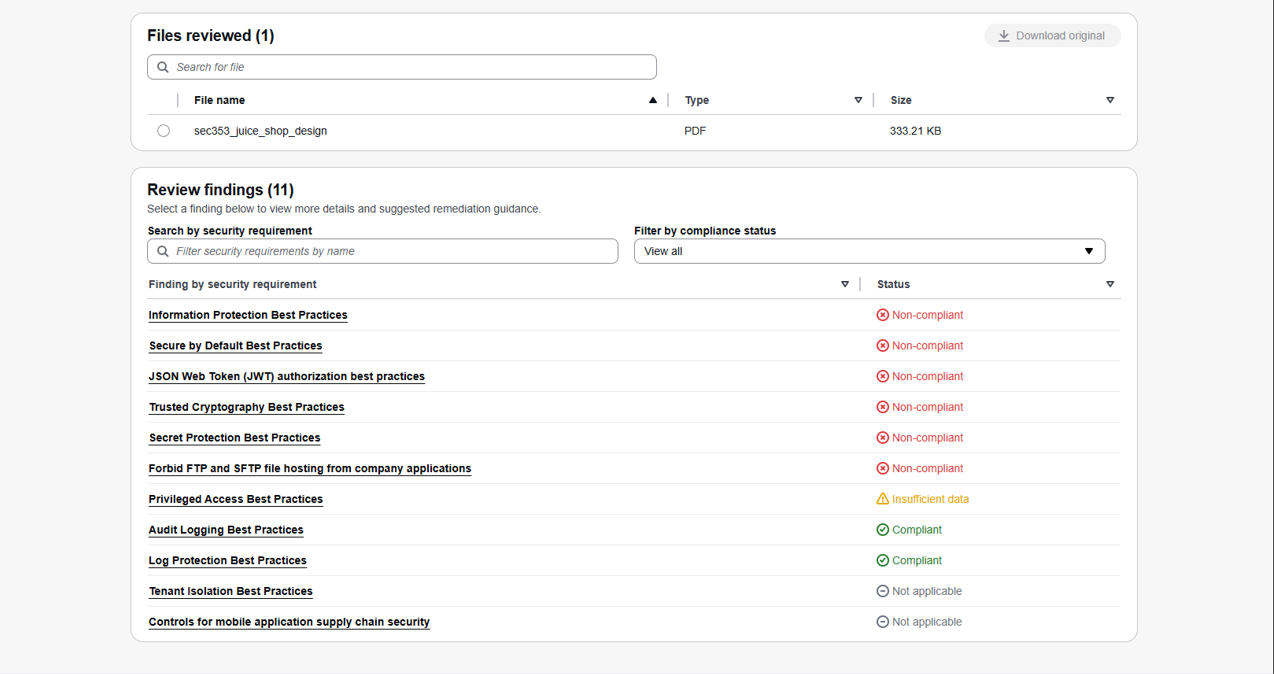Click the Not applicable icon for Tenant Isolation

point(882,591)
